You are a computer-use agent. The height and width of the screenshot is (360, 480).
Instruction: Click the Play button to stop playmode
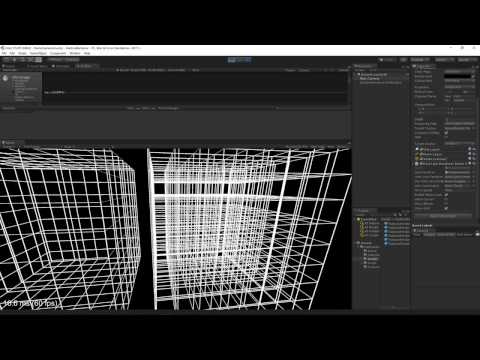click(x=232, y=60)
